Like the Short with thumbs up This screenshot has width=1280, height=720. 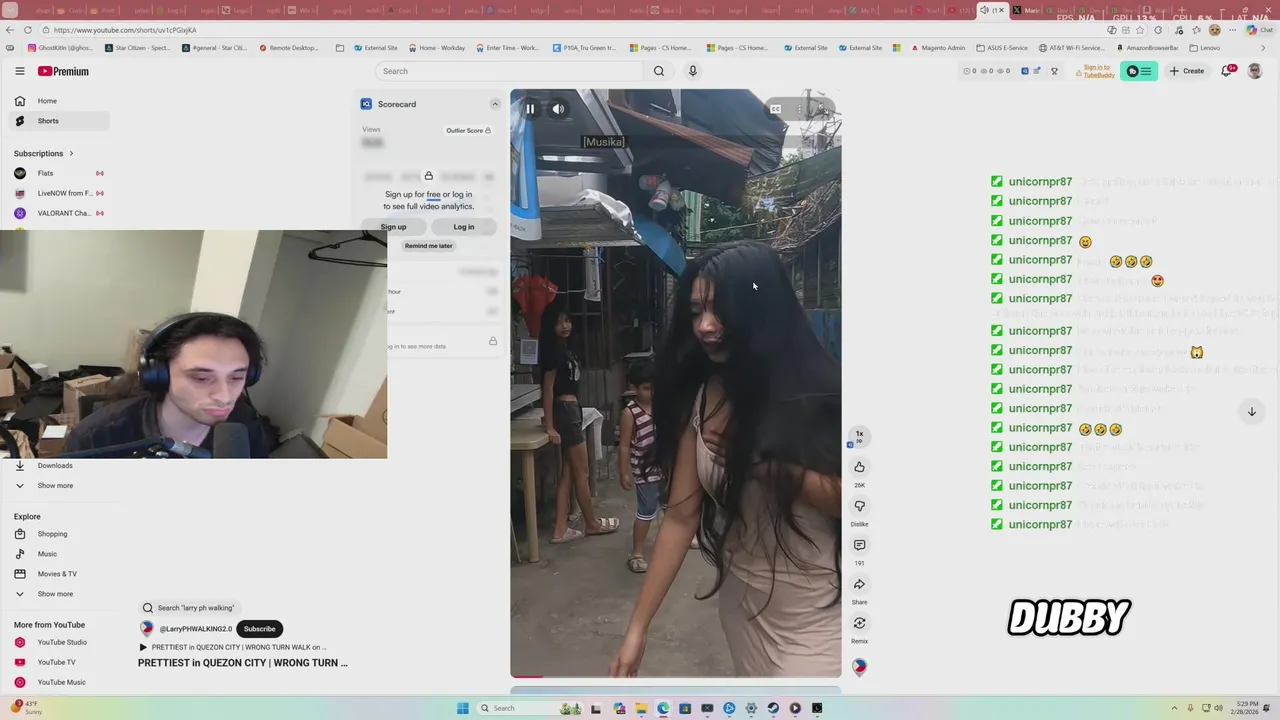[859, 467]
